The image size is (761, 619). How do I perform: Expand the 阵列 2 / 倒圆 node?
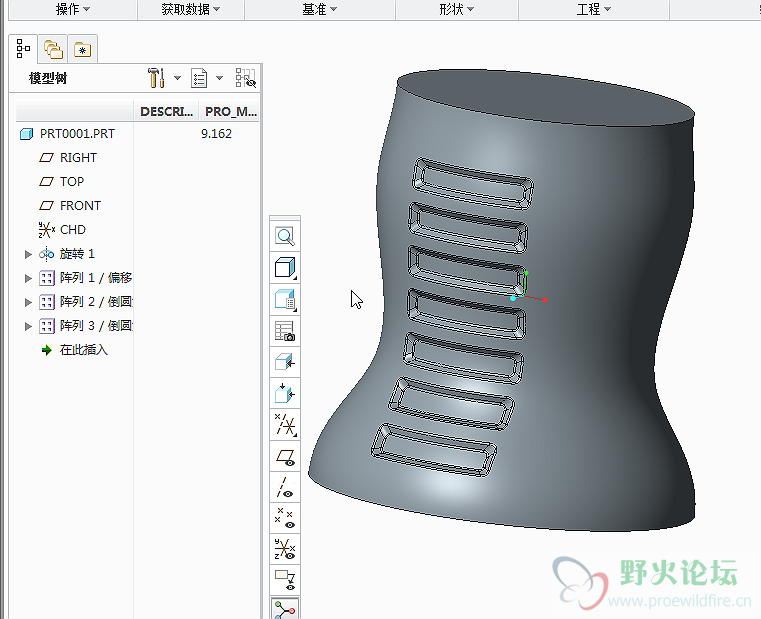click(28, 302)
